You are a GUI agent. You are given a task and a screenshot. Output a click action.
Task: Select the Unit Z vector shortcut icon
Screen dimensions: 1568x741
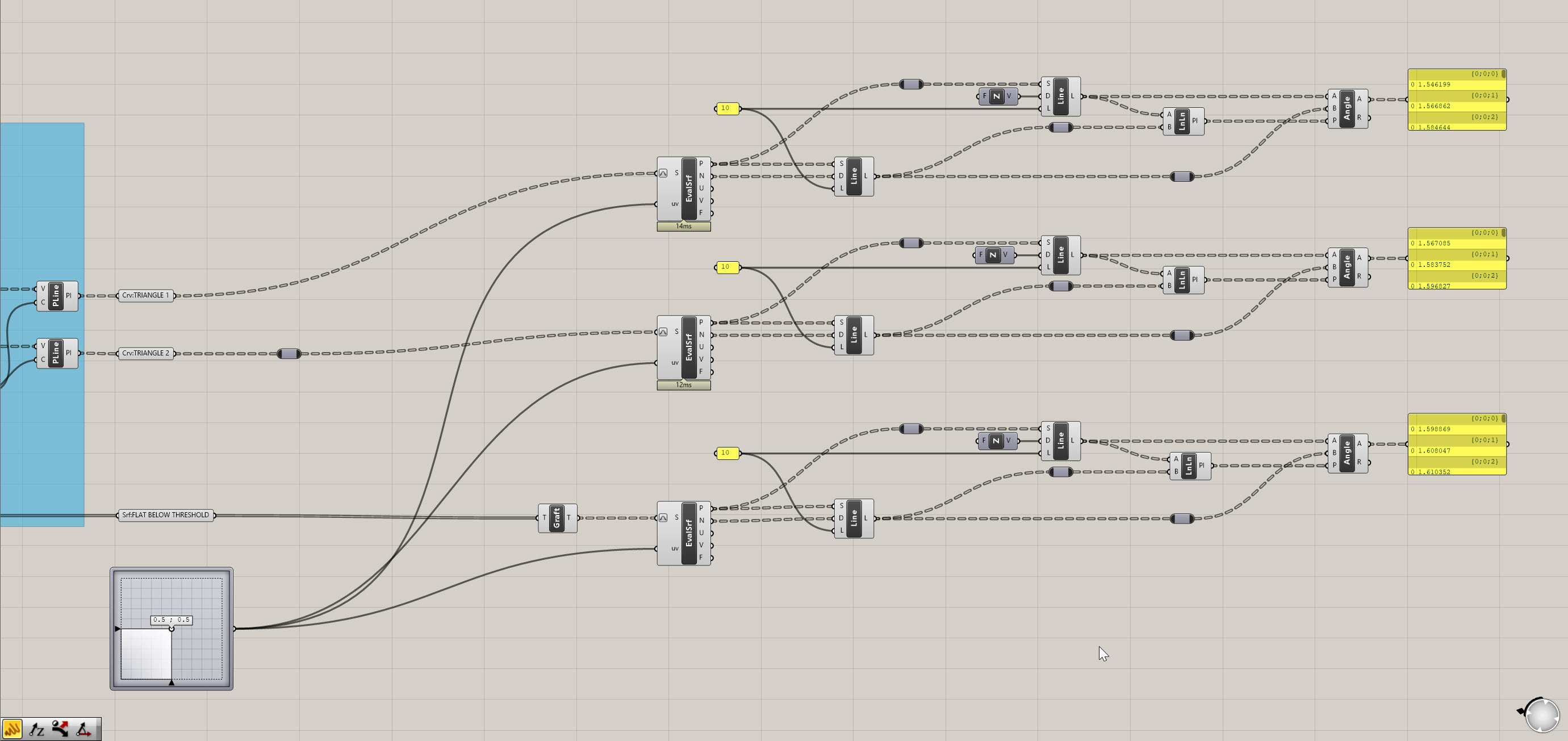pyautogui.click(x=36, y=728)
